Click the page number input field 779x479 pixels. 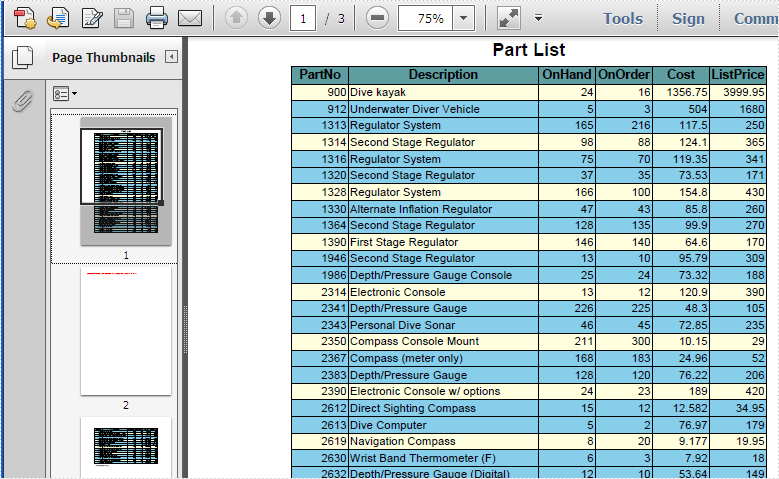coord(303,18)
